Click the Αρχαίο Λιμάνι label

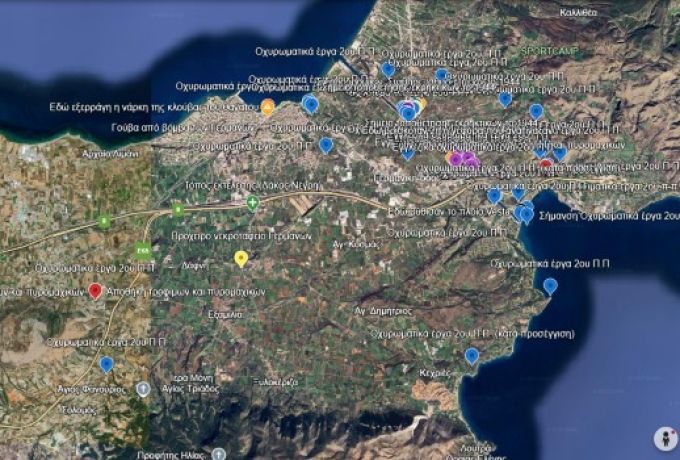111,153
